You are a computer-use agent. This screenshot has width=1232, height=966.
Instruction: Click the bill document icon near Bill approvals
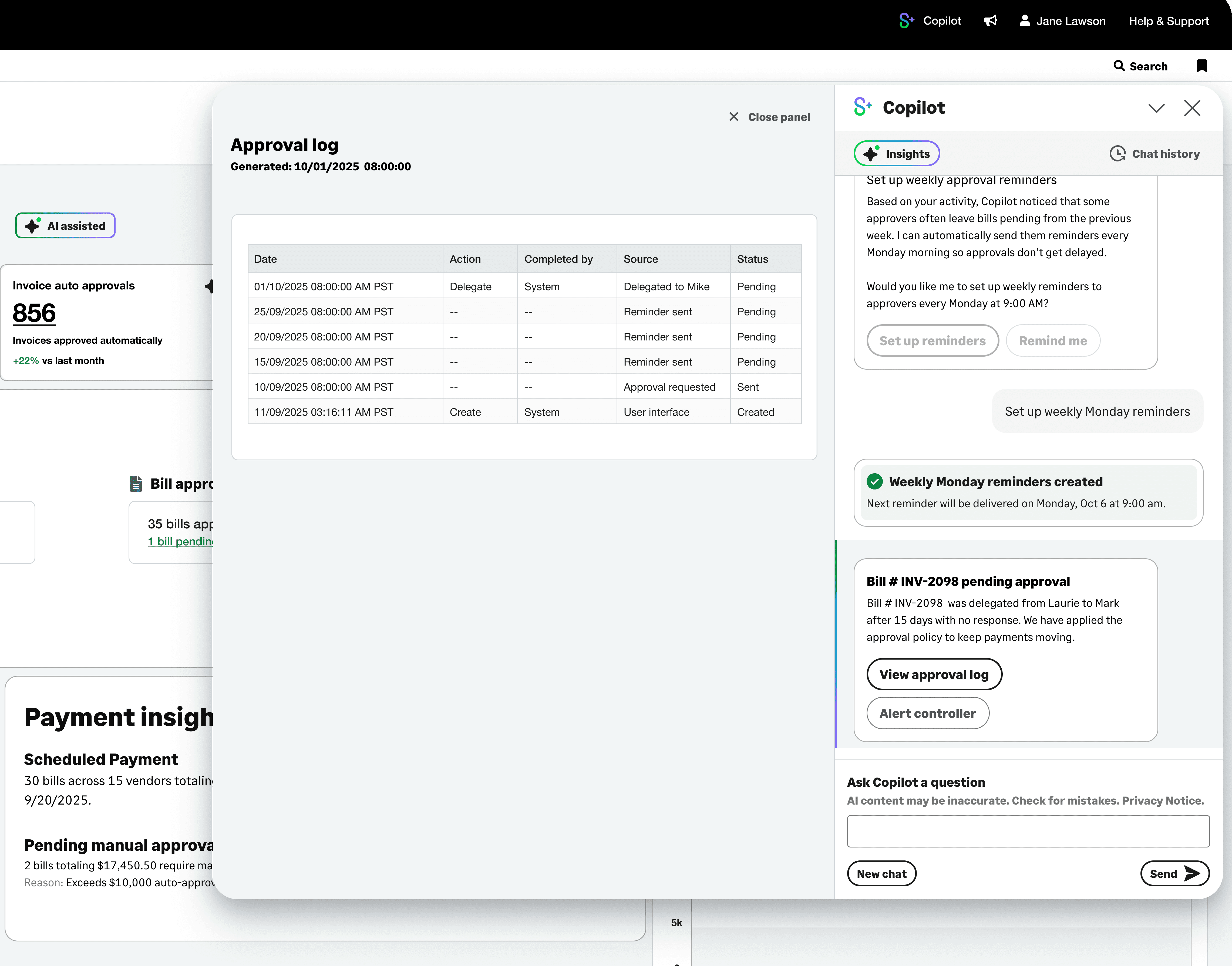(136, 484)
